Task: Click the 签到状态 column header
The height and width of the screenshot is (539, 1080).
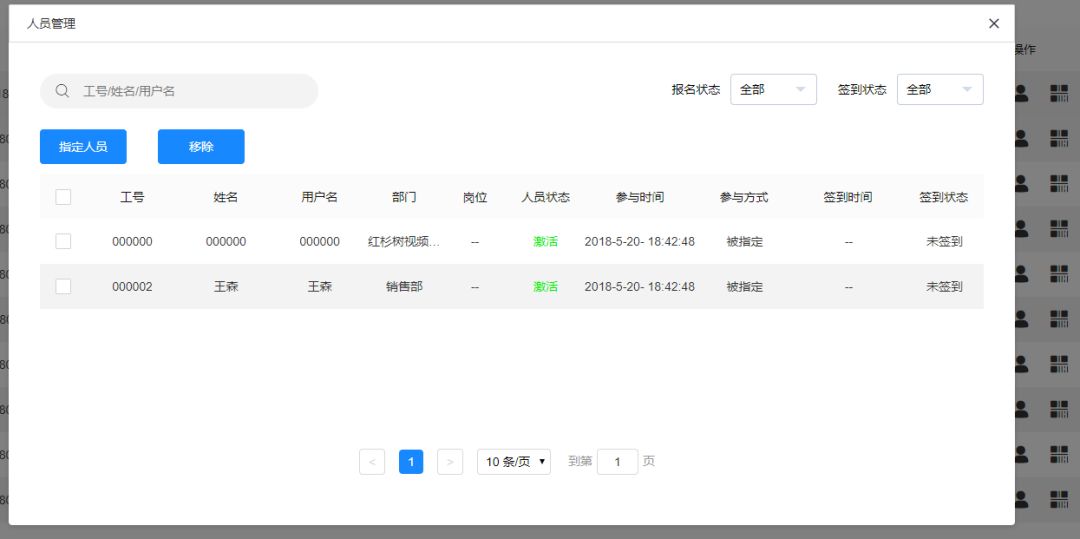Action: 944,197
